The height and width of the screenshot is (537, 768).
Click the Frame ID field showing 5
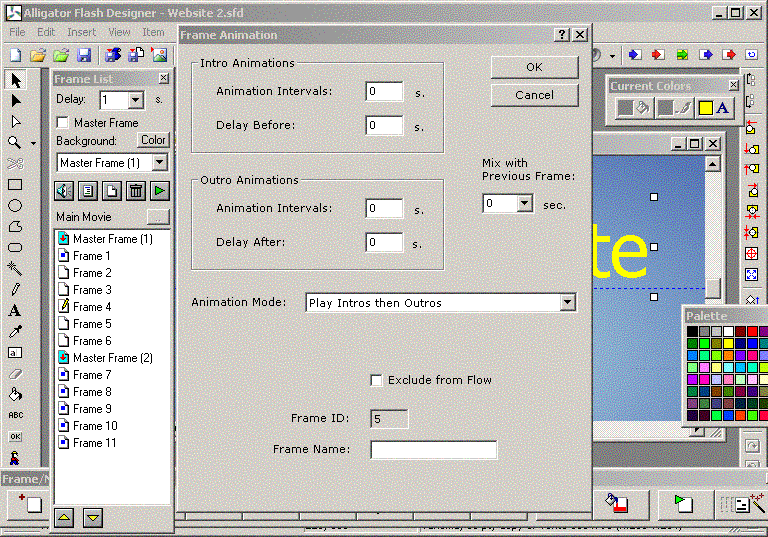(389, 419)
